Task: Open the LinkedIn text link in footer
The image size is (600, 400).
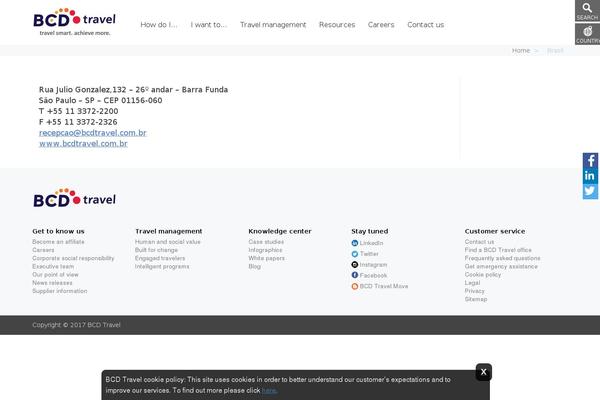Action: click(371, 243)
